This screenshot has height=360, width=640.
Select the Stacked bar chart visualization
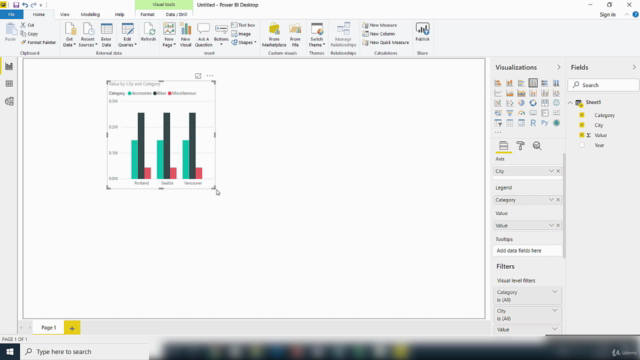(x=498, y=83)
